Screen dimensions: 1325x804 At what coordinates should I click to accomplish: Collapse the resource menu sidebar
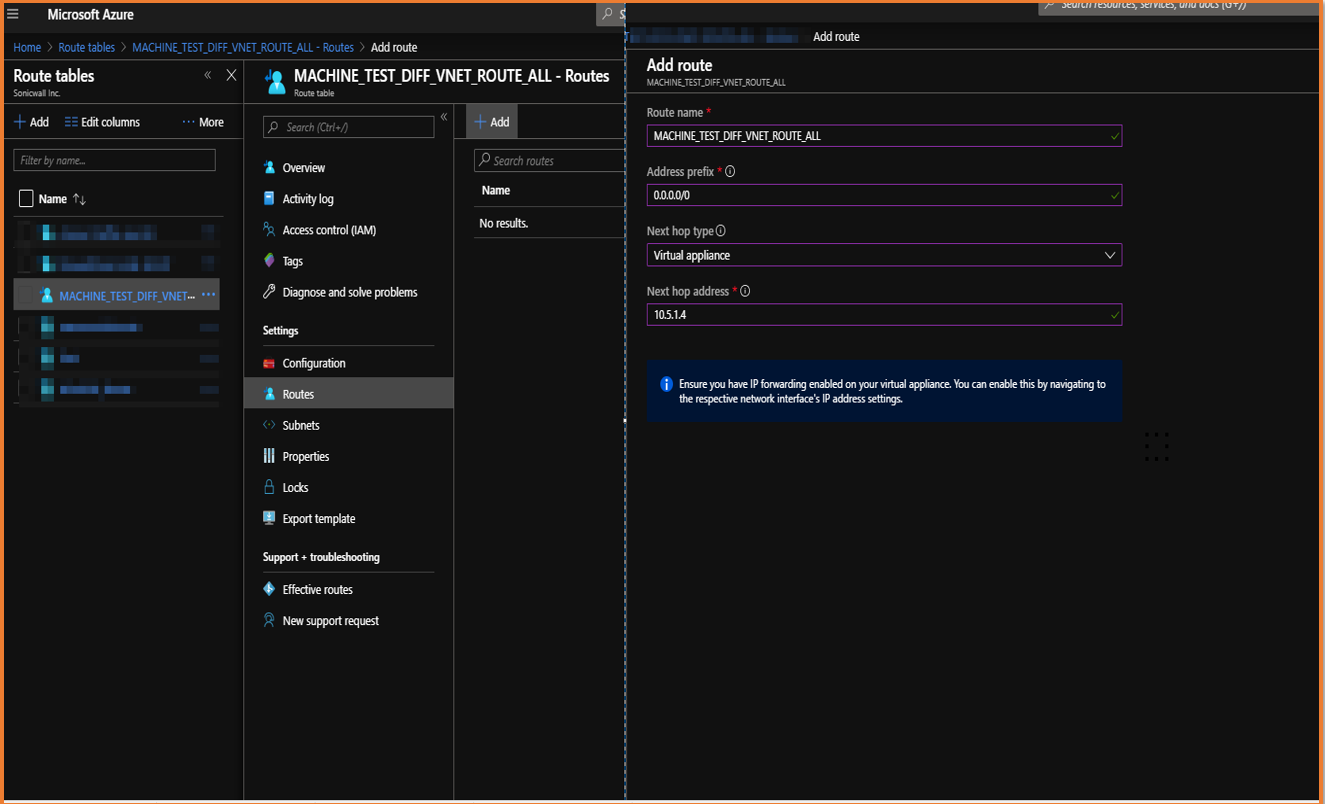point(444,117)
